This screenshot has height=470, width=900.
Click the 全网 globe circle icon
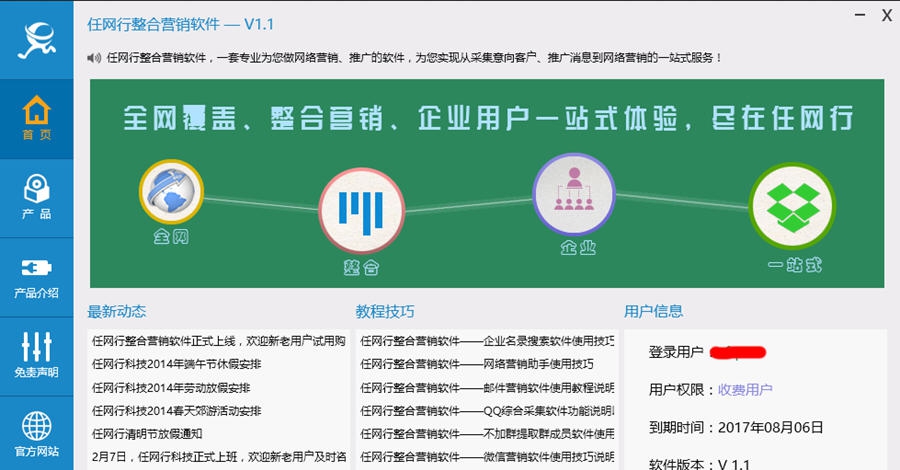(x=171, y=192)
